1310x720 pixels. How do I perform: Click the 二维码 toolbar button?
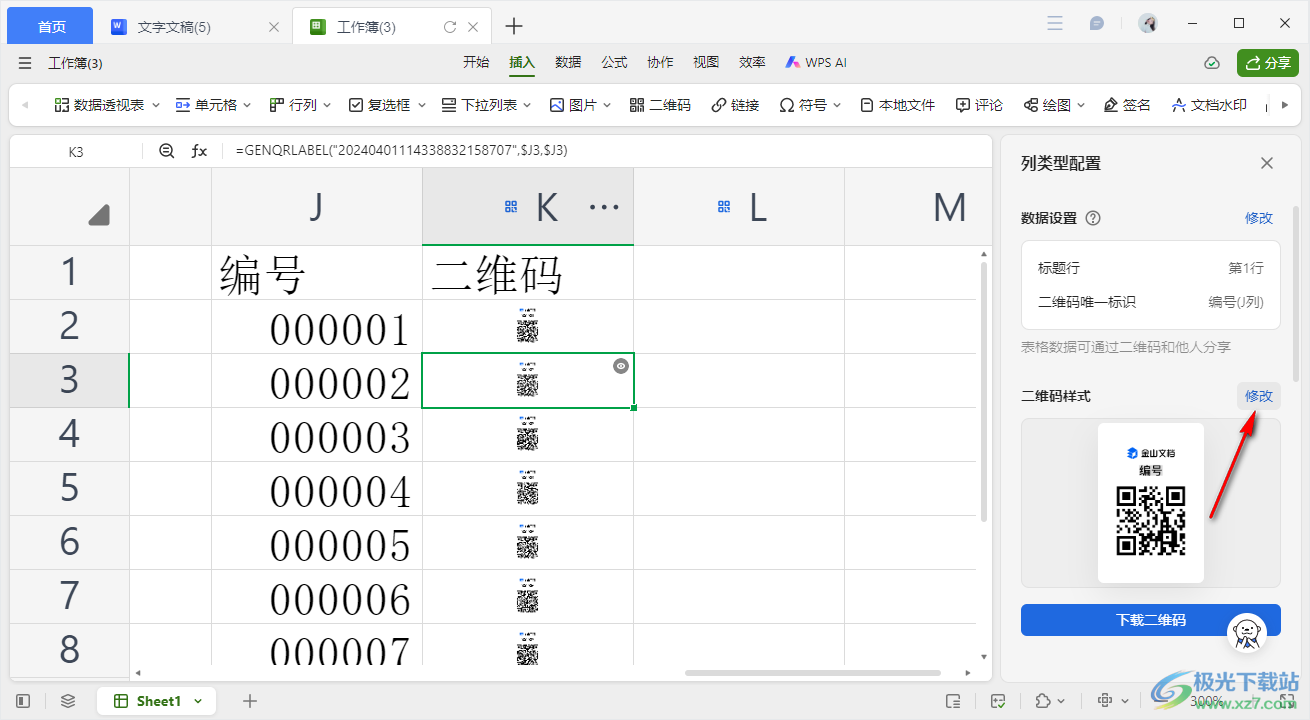[660, 105]
